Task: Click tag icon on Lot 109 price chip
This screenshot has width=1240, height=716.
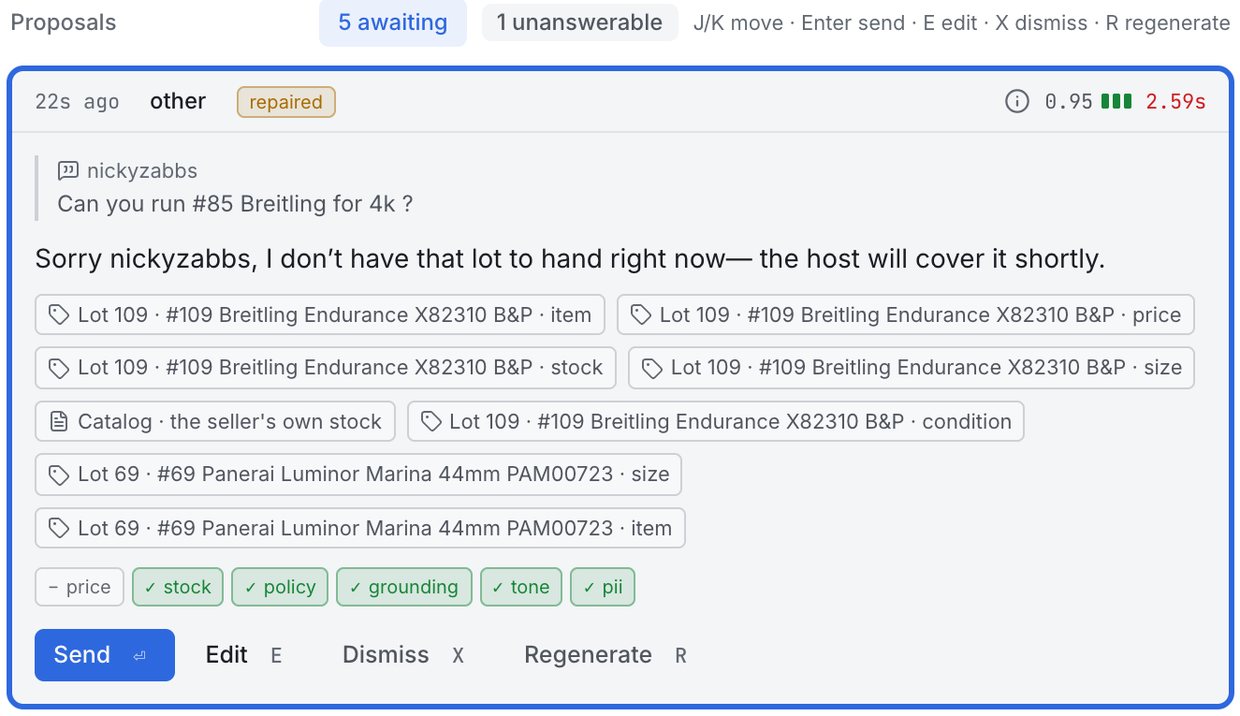Action: tap(641, 314)
